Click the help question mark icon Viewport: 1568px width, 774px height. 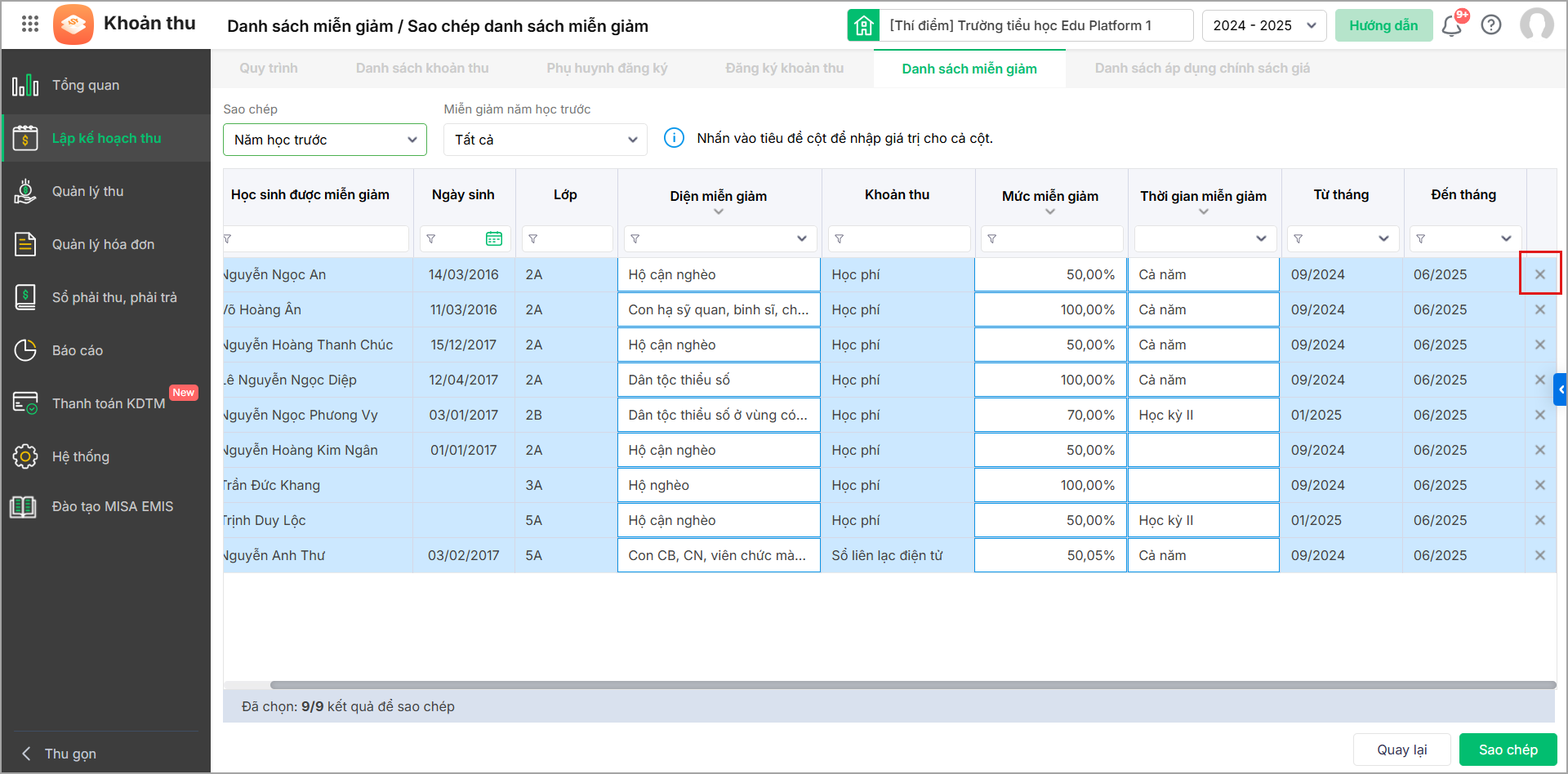pyautogui.click(x=1491, y=25)
